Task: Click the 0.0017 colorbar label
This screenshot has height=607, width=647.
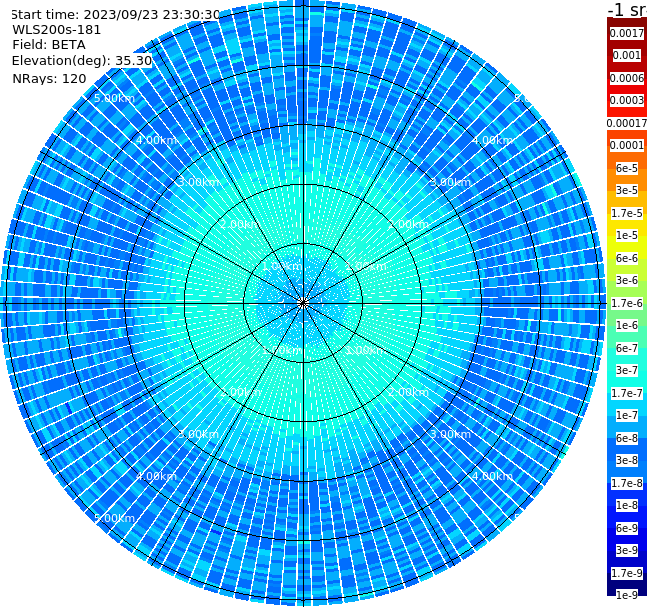Action: click(x=627, y=33)
